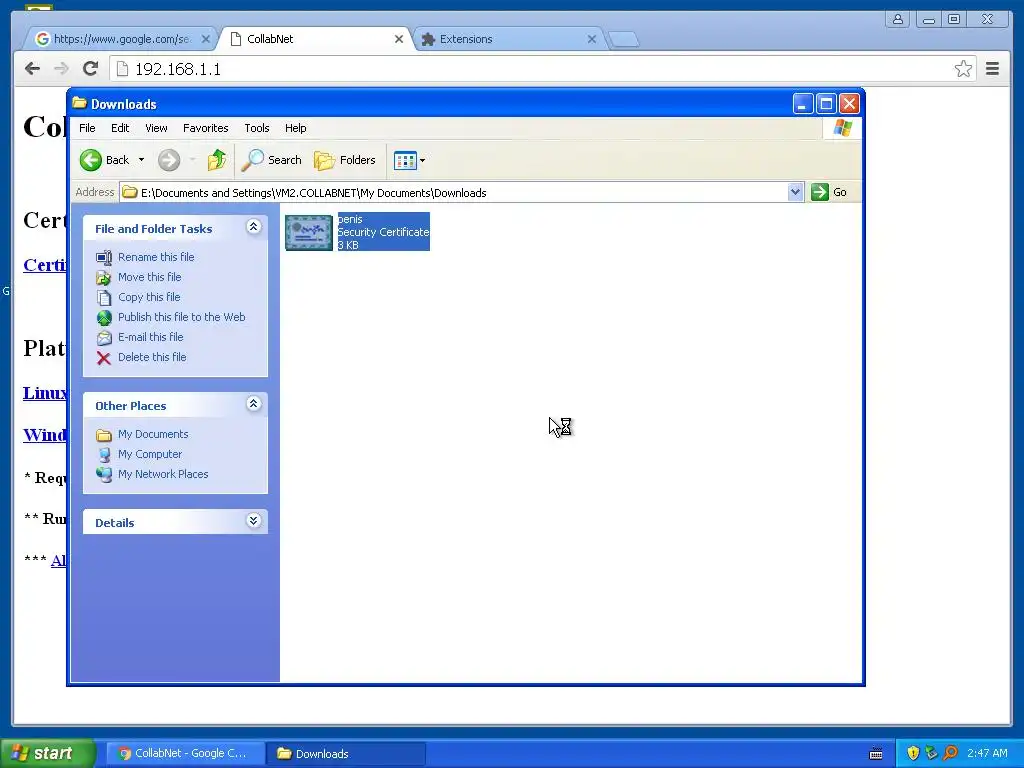1024x768 pixels.
Task: Click Move this file
Action: pos(150,278)
